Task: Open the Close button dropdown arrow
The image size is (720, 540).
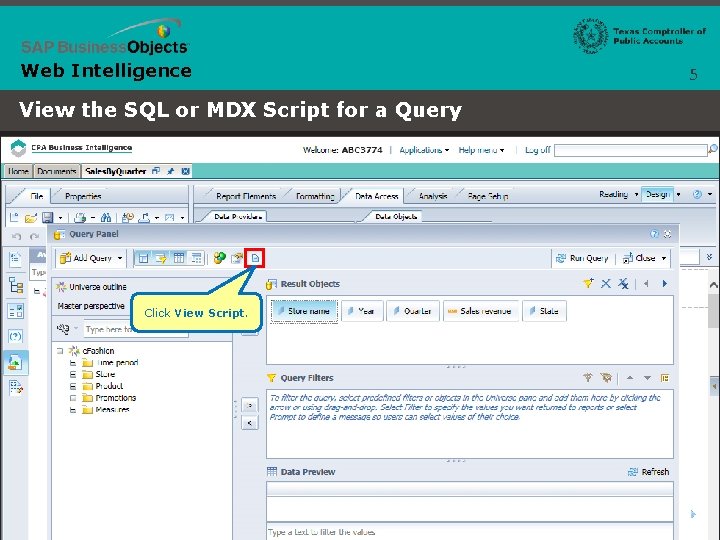Action: pyautogui.click(x=664, y=258)
